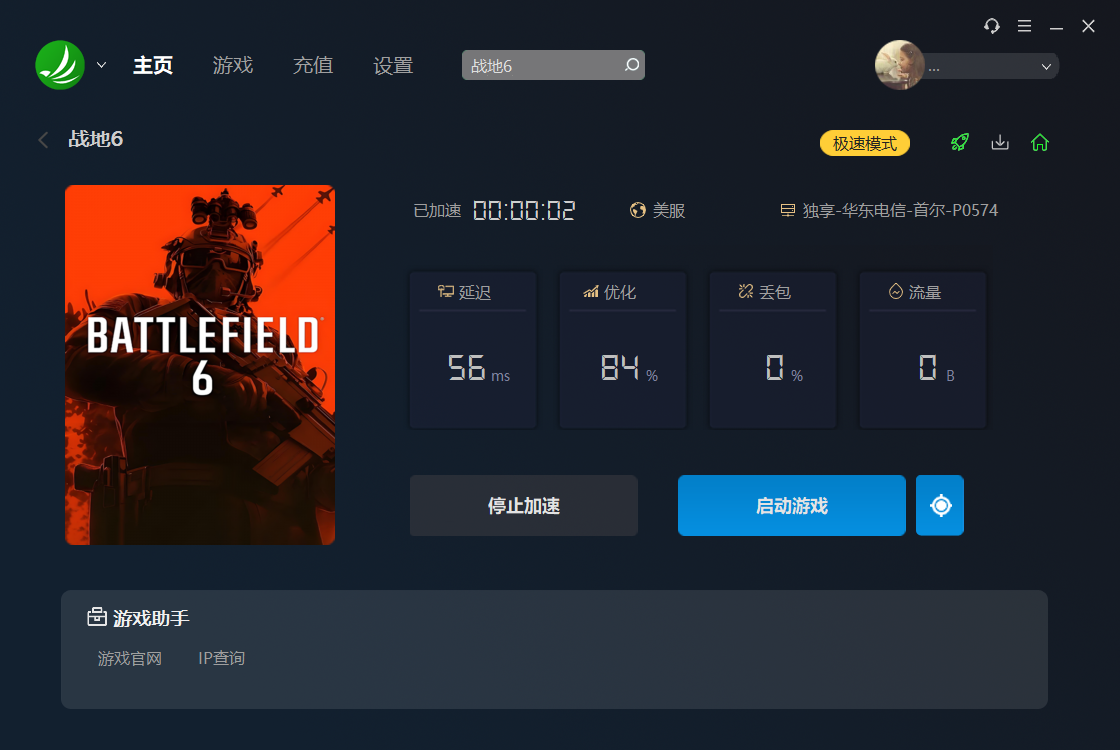Switch to the 游戏 tab
The image size is (1120, 750).
[x=233, y=65]
